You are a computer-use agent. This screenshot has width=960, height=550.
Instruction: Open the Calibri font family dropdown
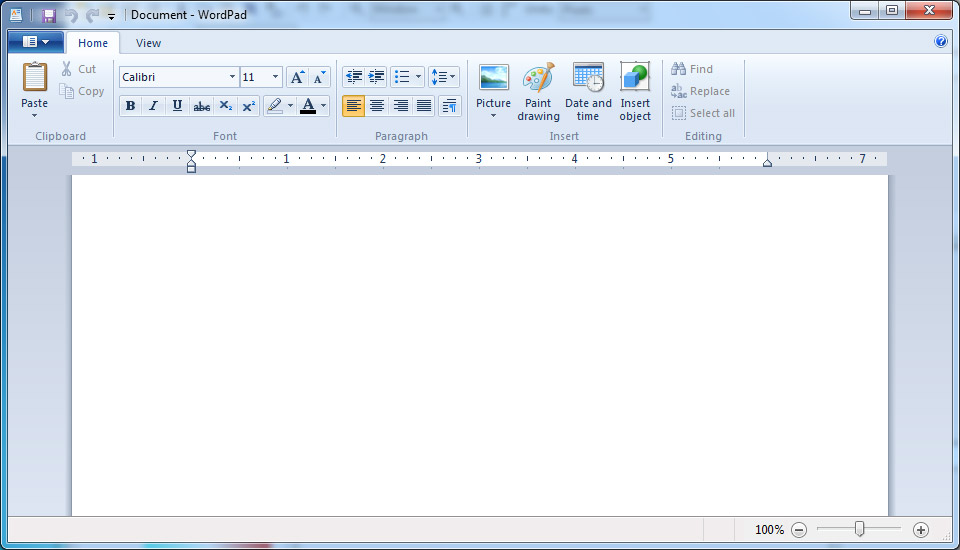(232, 77)
